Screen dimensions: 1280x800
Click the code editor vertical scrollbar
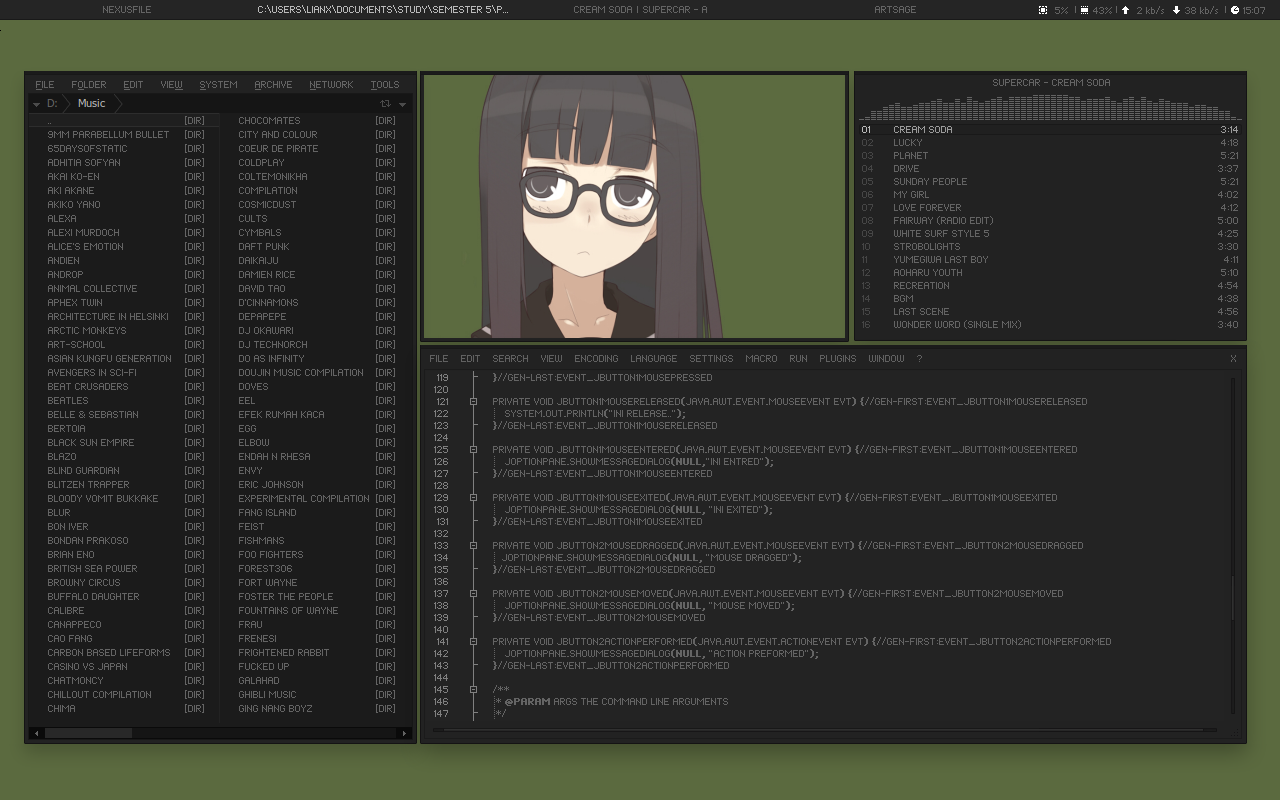tap(1233, 545)
